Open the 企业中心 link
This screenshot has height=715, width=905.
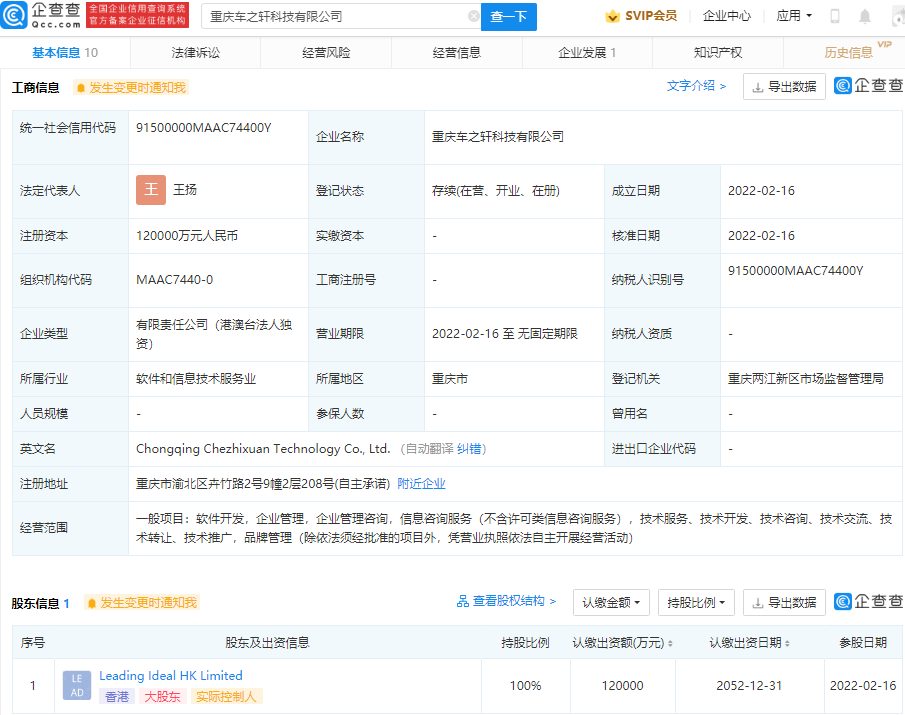coord(727,16)
